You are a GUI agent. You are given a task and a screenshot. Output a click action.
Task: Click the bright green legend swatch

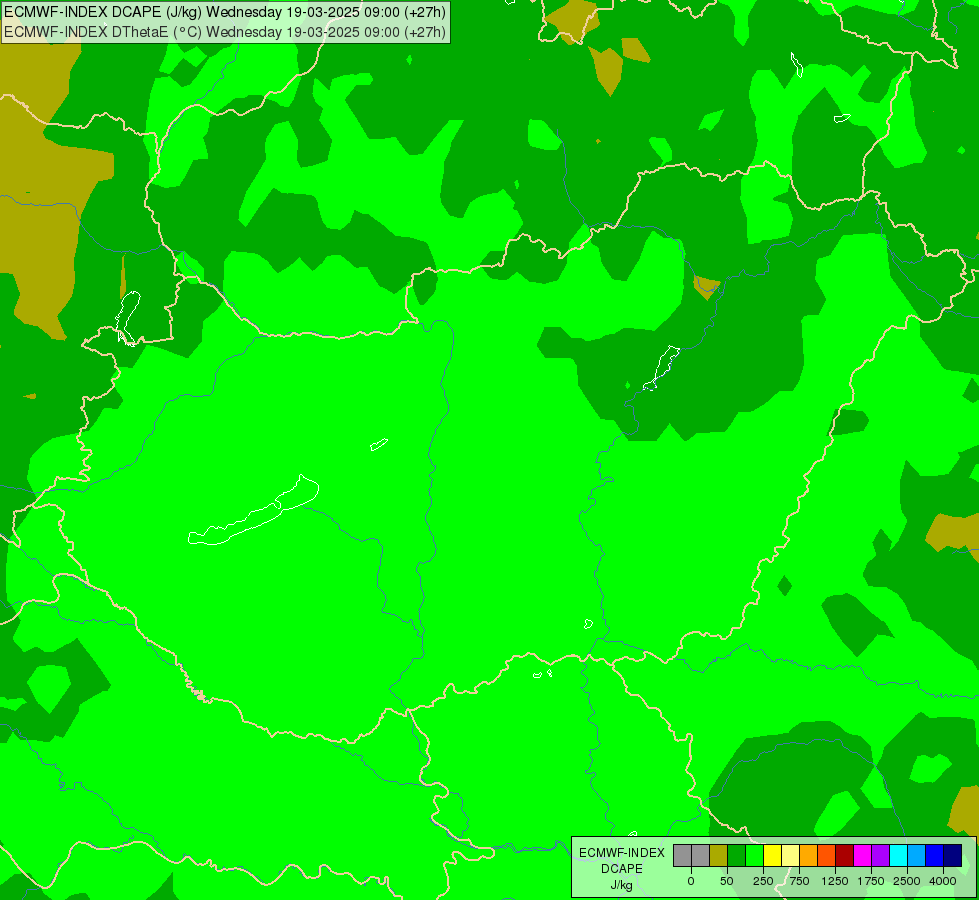755,856
